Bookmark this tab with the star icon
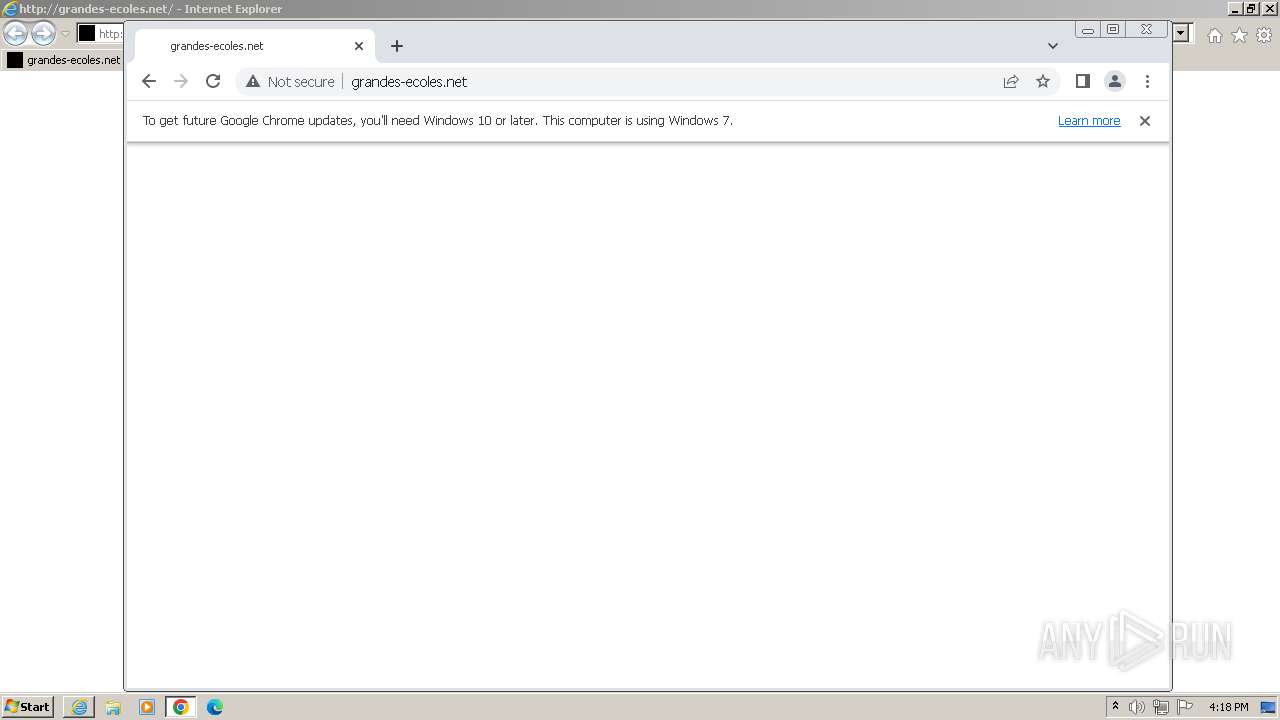The image size is (1280, 720). (x=1043, y=82)
